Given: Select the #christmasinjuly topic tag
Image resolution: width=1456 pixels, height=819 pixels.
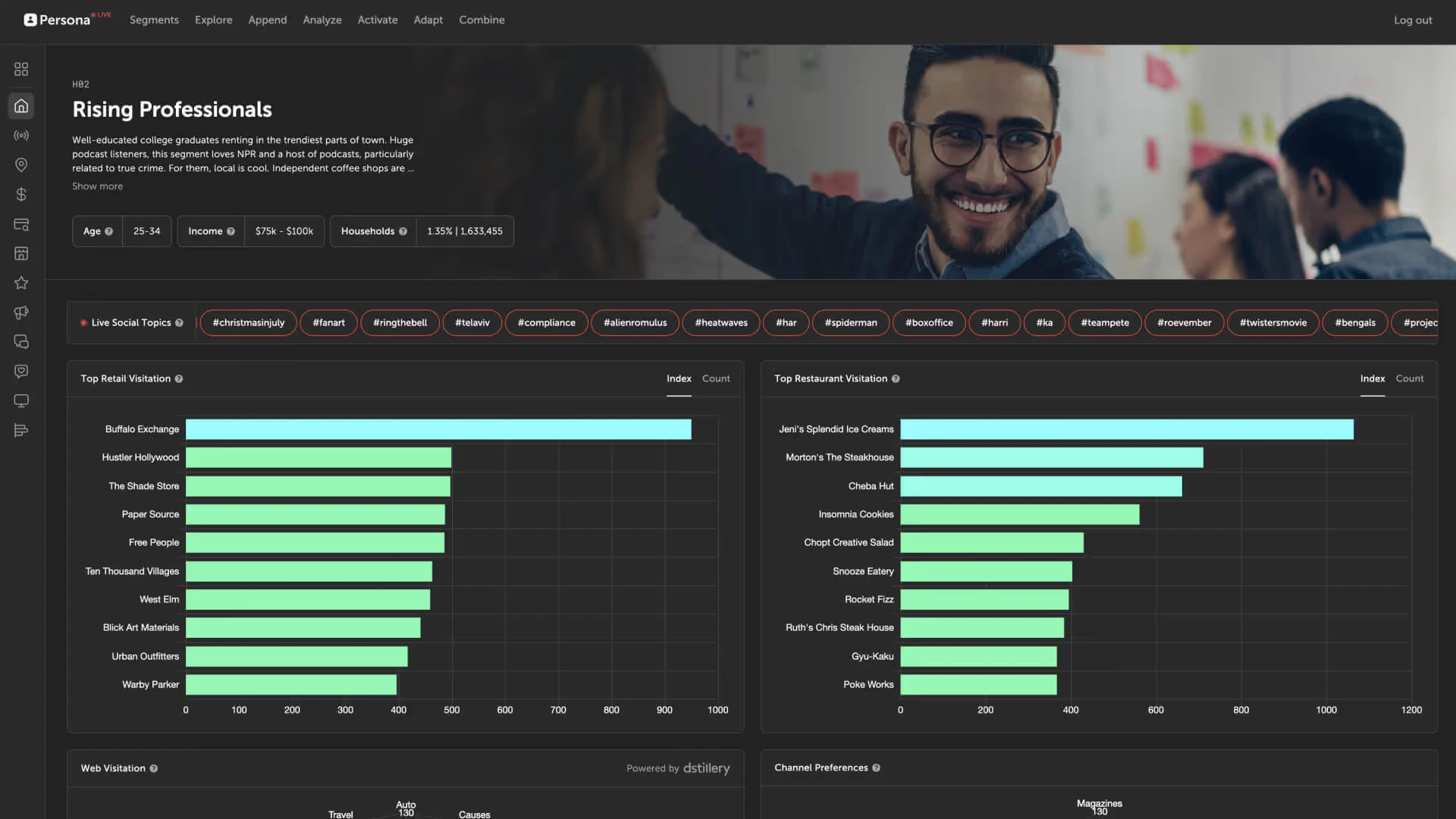Looking at the screenshot, I should pyautogui.click(x=248, y=323).
